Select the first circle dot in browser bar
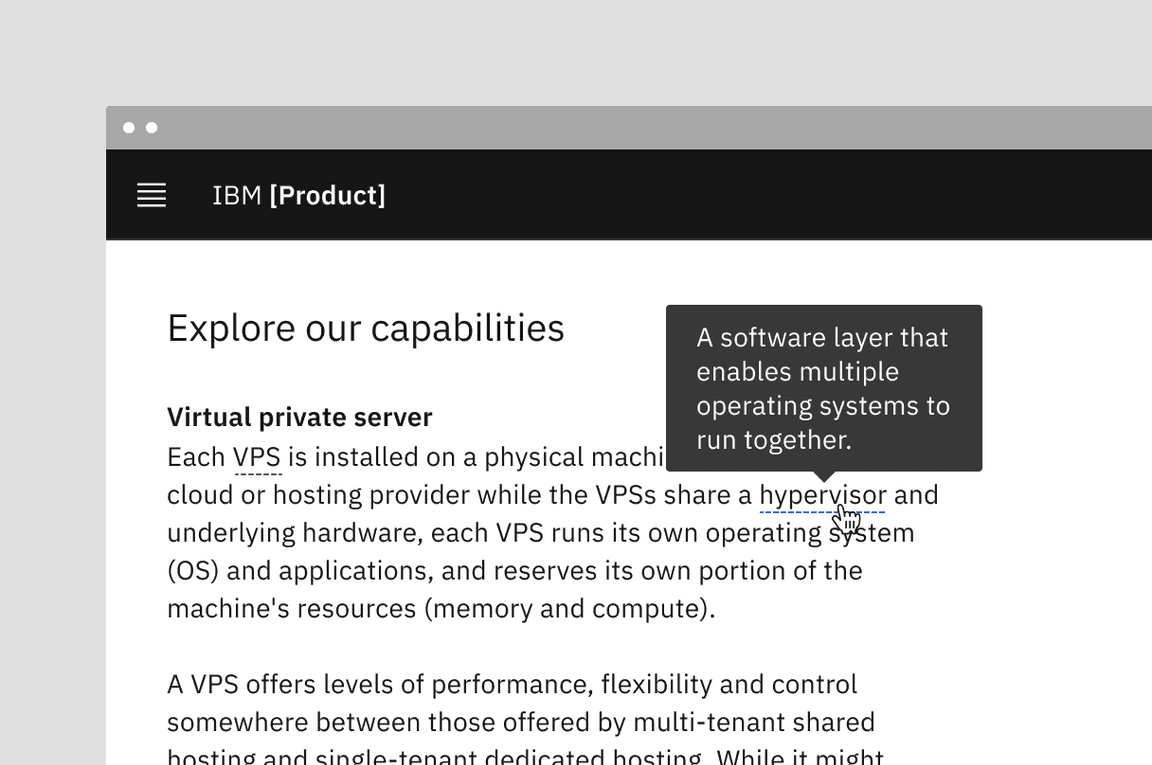This screenshot has height=765, width=1152. (x=129, y=127)
